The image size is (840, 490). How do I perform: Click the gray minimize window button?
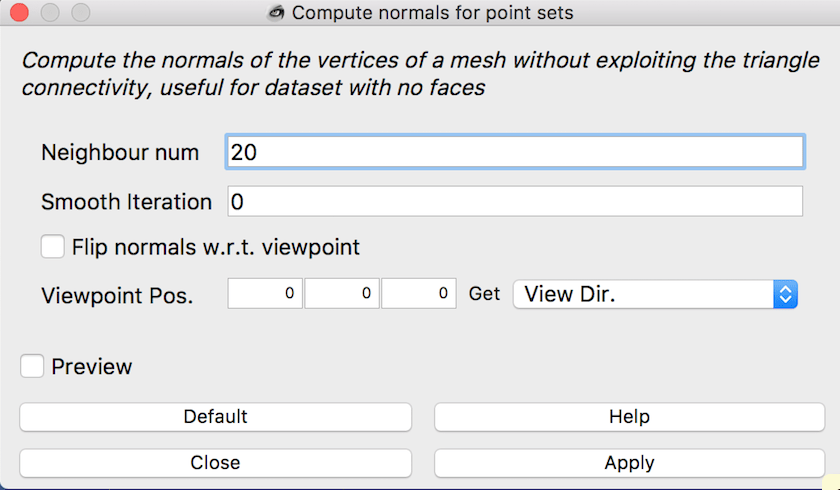tap(50, 12)
